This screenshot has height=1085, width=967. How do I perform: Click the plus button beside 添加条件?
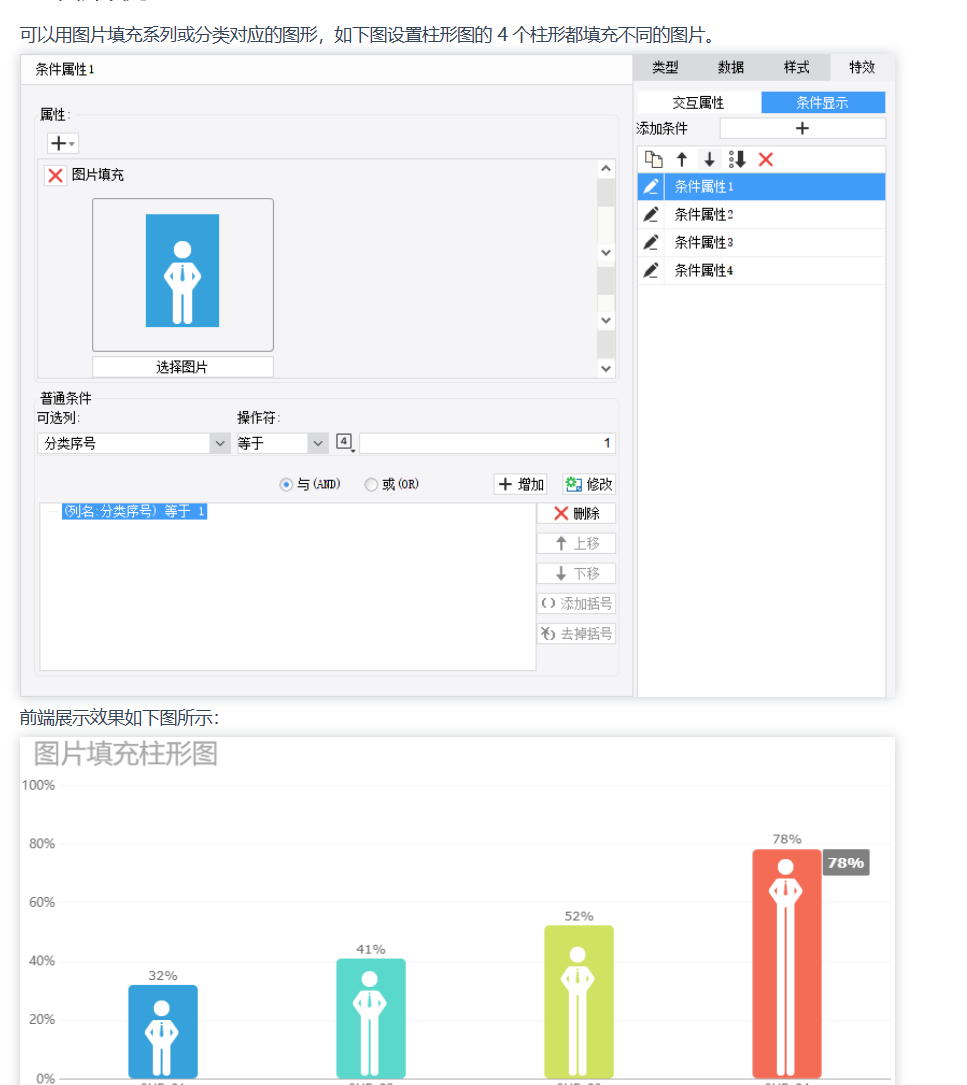point(802,128)
